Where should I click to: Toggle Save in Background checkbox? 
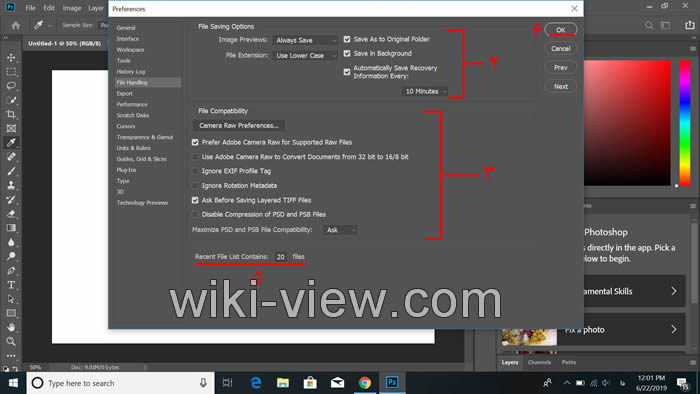click(347, 54)
